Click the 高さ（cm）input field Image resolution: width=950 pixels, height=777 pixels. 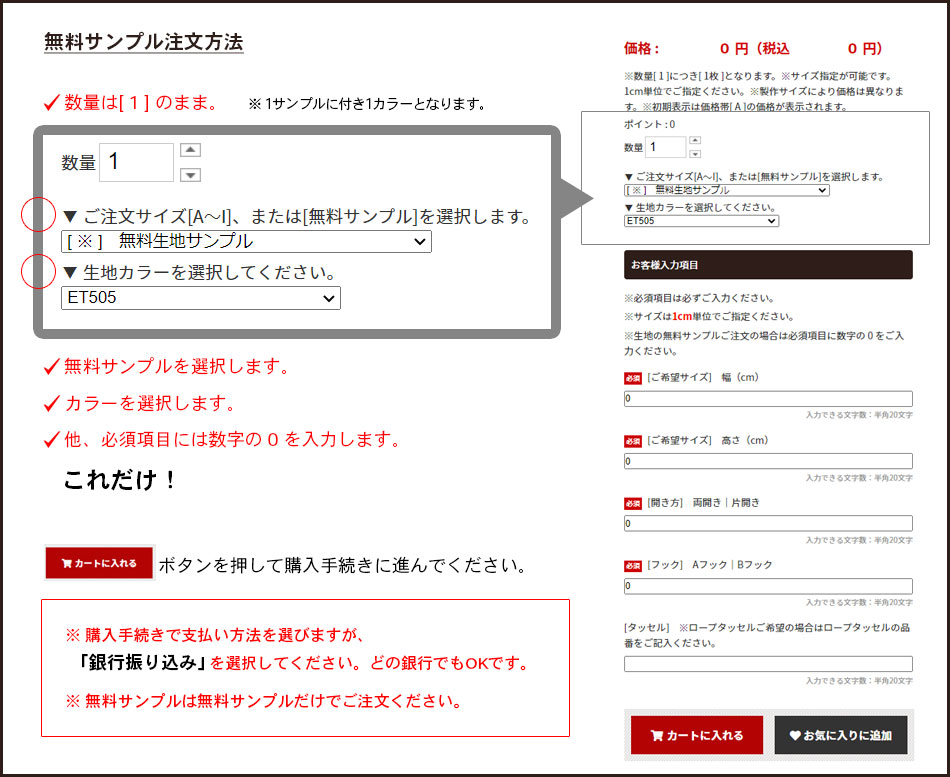pos(768,461)
